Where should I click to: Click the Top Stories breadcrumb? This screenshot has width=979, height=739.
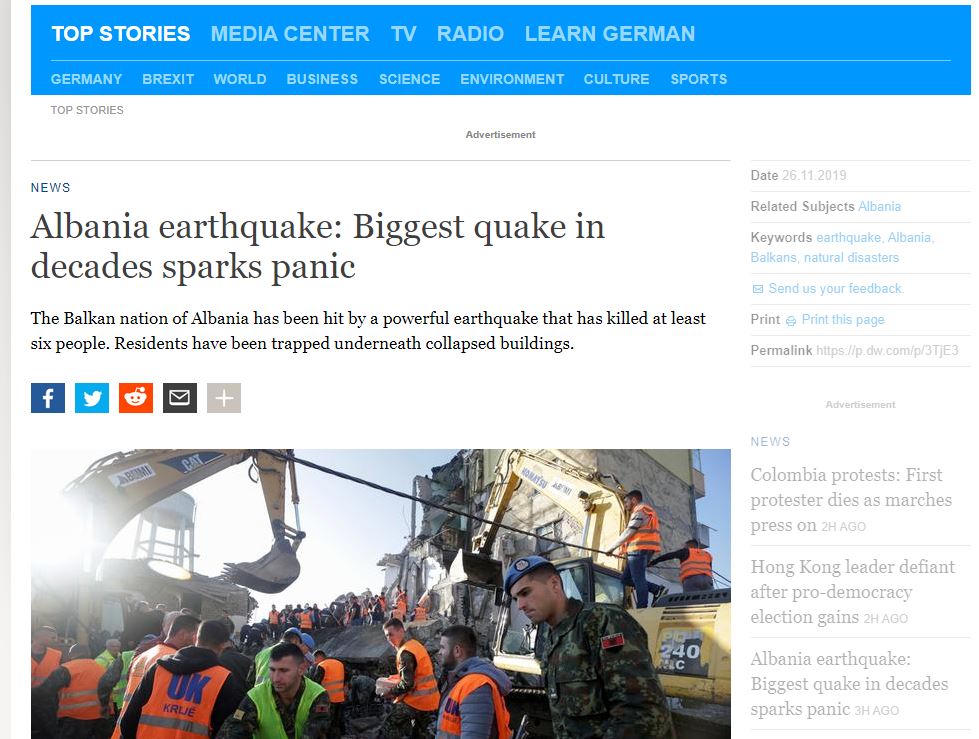click(x=87, y=110)
